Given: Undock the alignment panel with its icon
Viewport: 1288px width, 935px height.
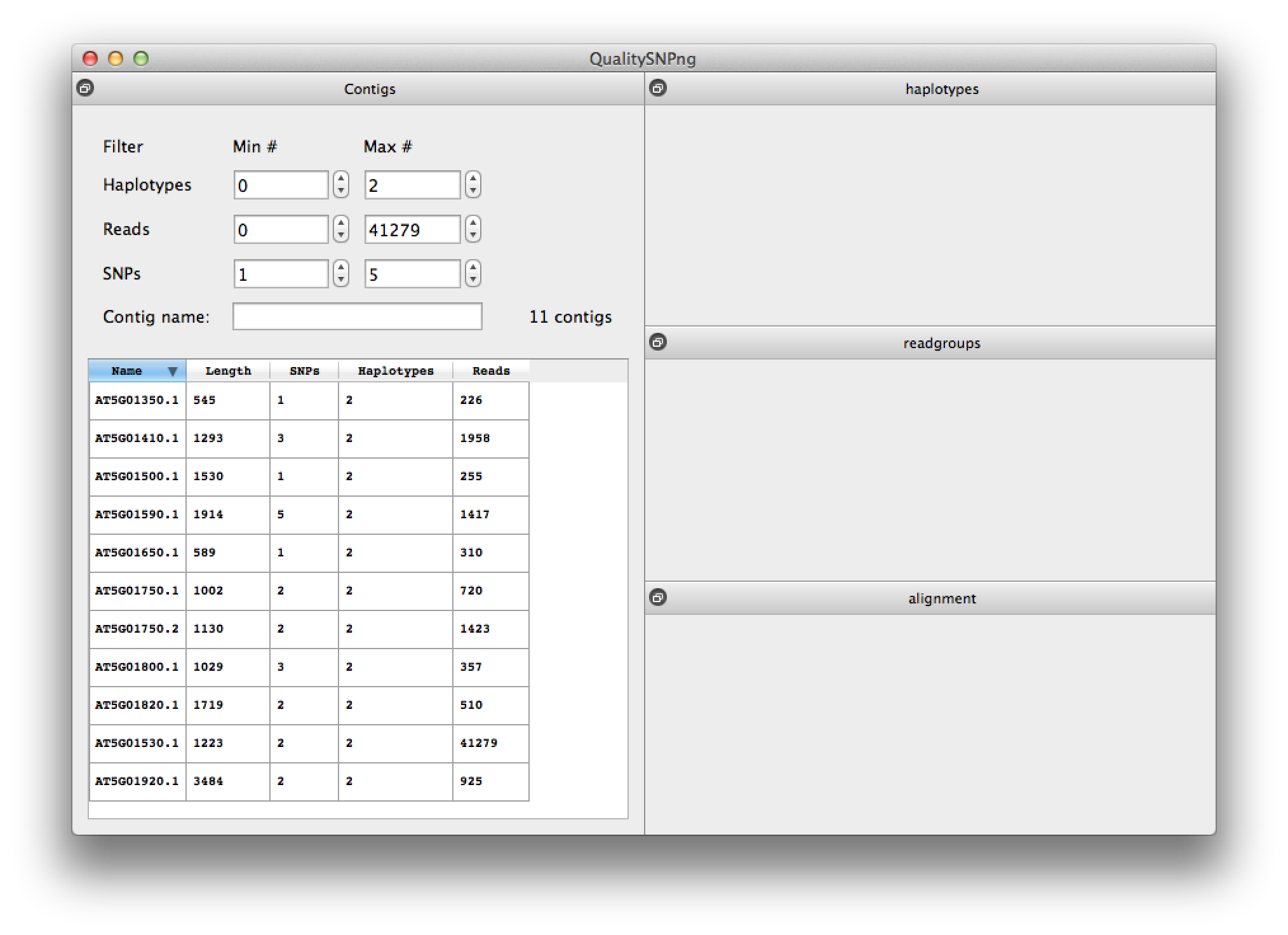Looking at the screenshot, I should 658,598.
